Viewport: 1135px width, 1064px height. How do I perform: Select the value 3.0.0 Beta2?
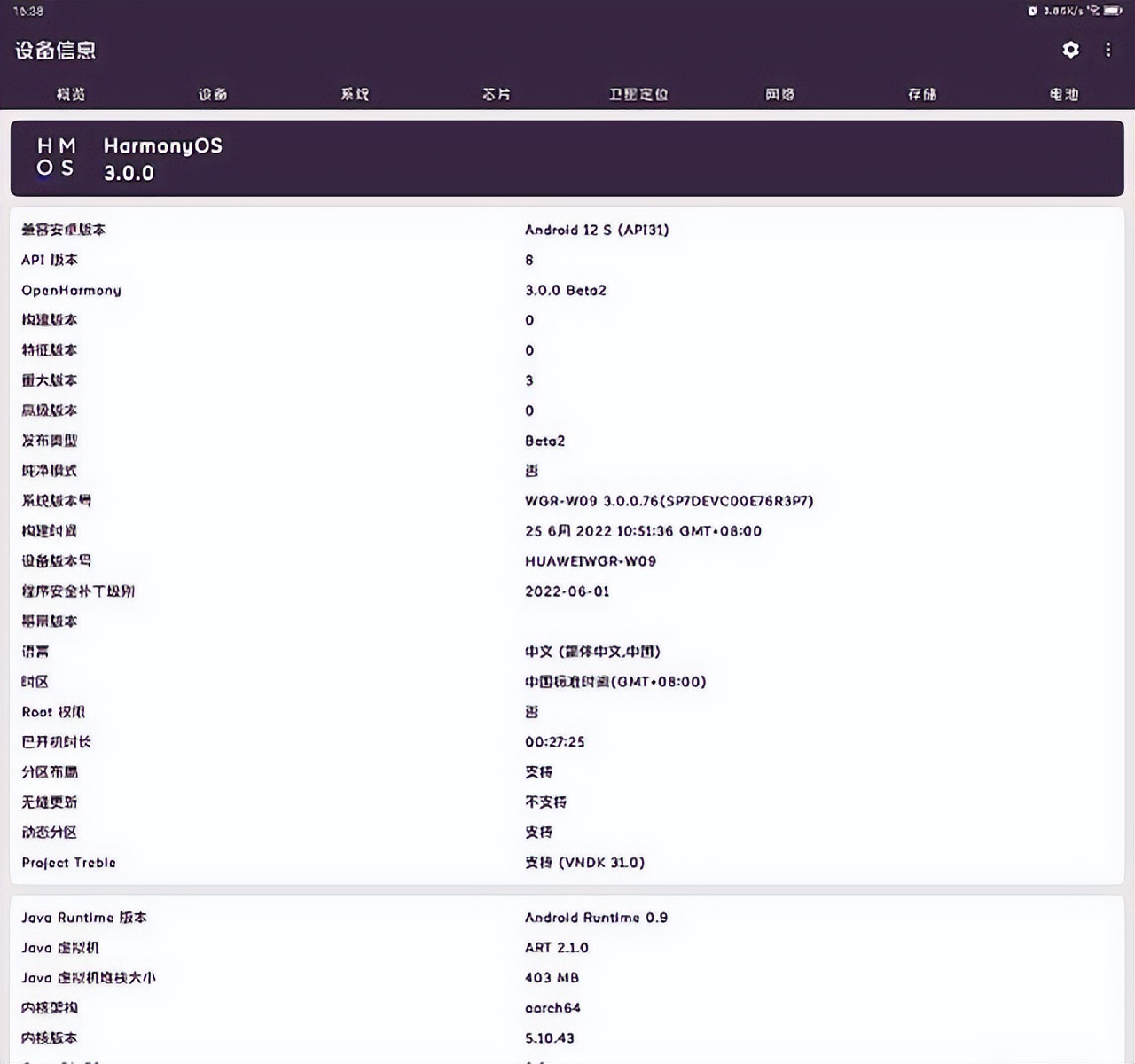pyautogui.click(x=566, y=290)
